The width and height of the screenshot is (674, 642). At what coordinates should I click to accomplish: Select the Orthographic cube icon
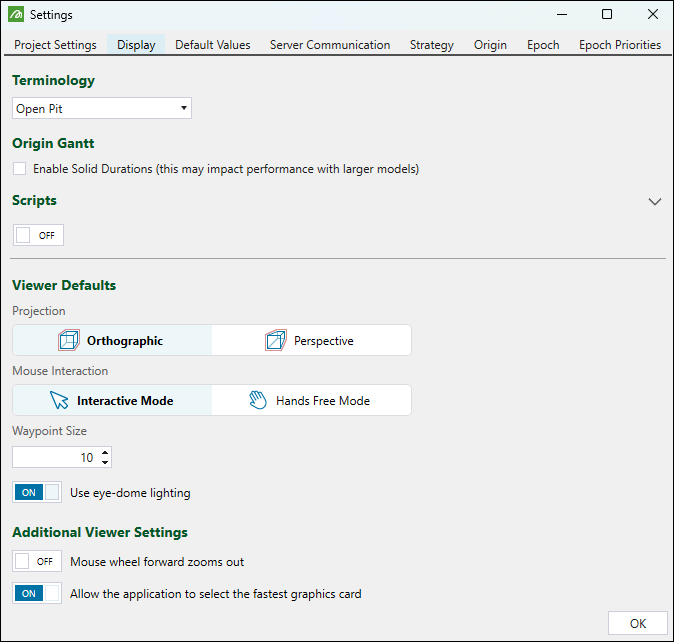(x=68, y=341)
